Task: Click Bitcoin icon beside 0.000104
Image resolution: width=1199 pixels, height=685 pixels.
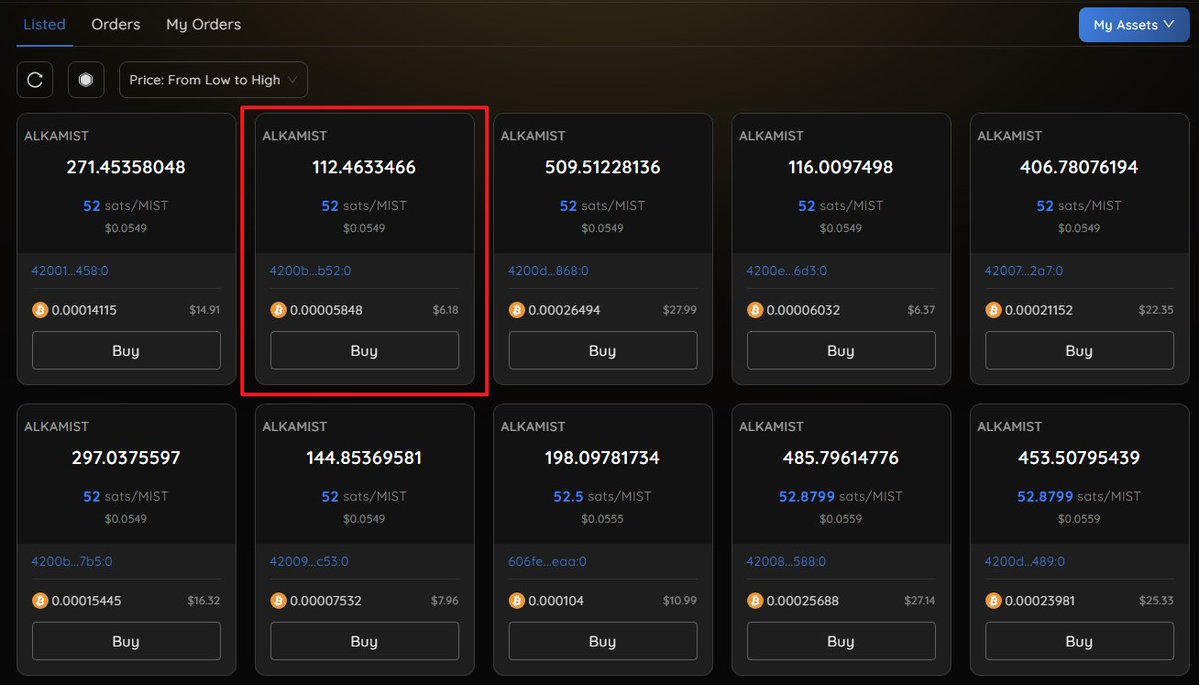Action: pyautogui.click(x=517, y=600)
